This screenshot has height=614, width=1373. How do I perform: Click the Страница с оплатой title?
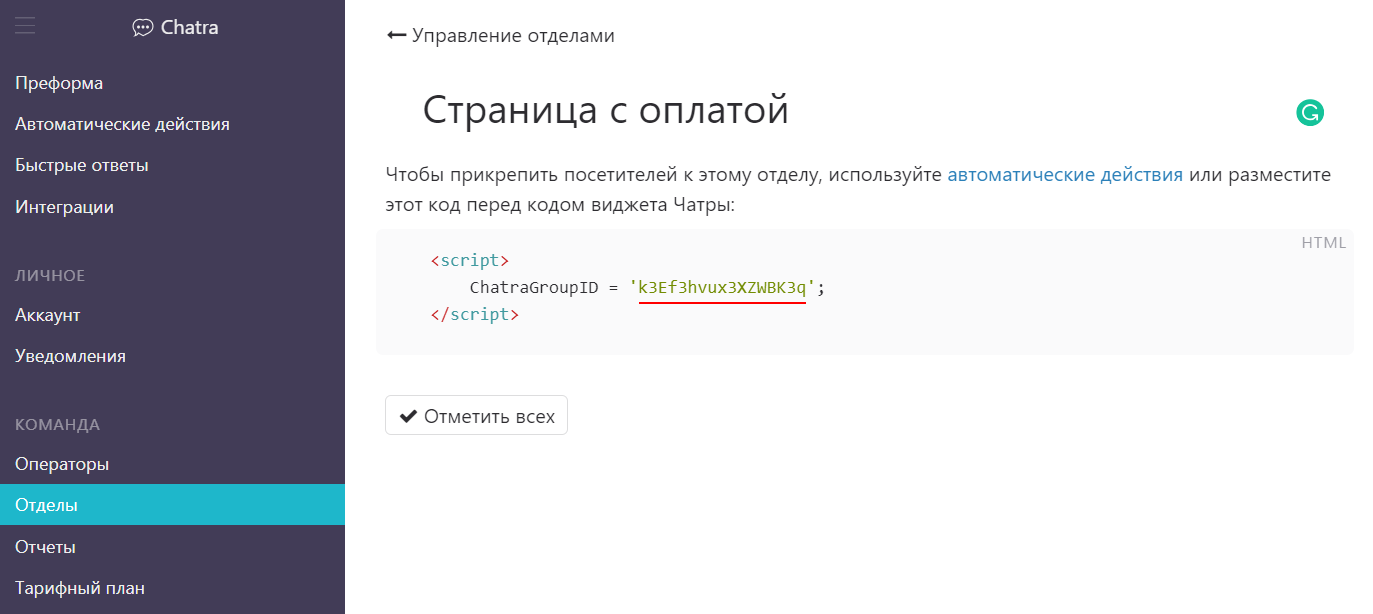[606, 110]
